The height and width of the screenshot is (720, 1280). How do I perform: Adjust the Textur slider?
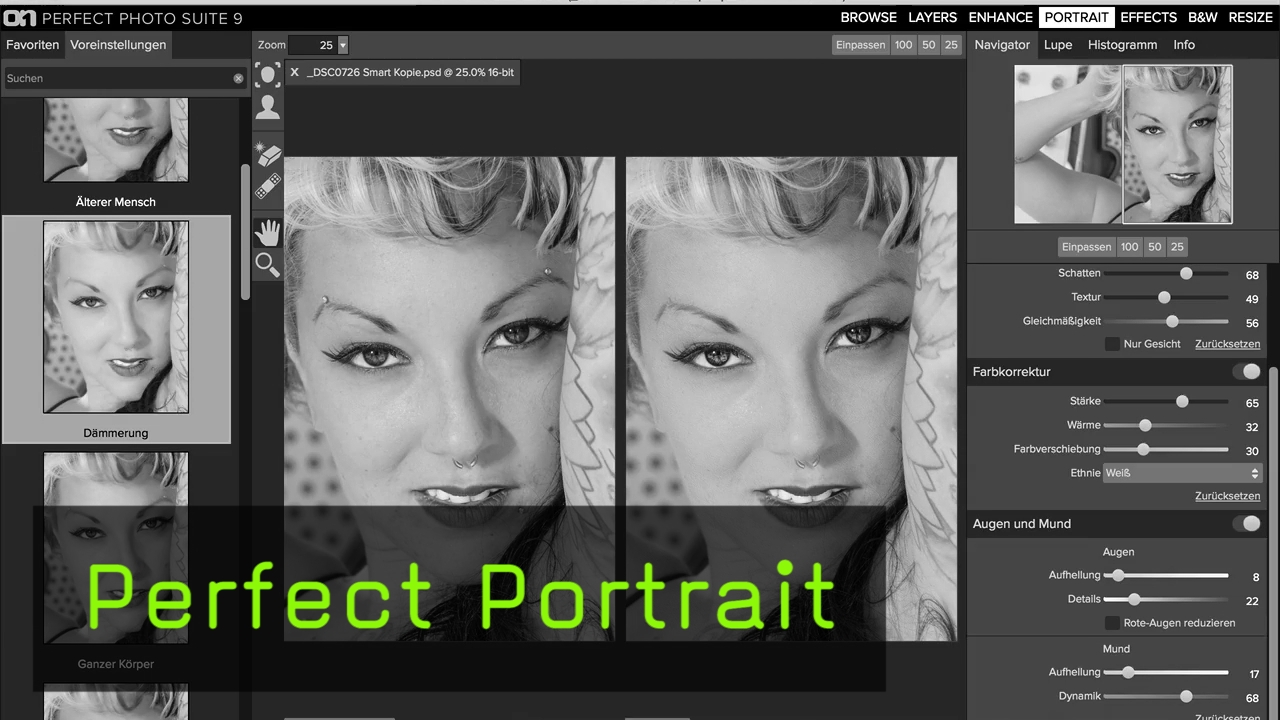(x=1164, y=297)
